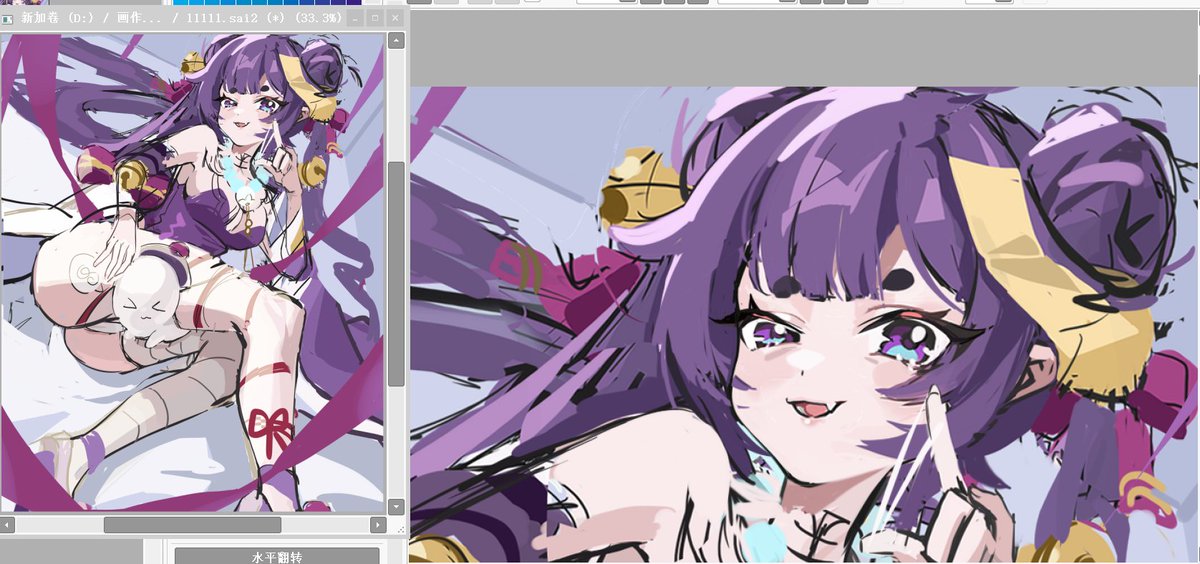Click the vertical scrollbar thumb of 11111.sai2 window
The height and width of the screenshot is (564, 1200).
[x=396, y=274]
